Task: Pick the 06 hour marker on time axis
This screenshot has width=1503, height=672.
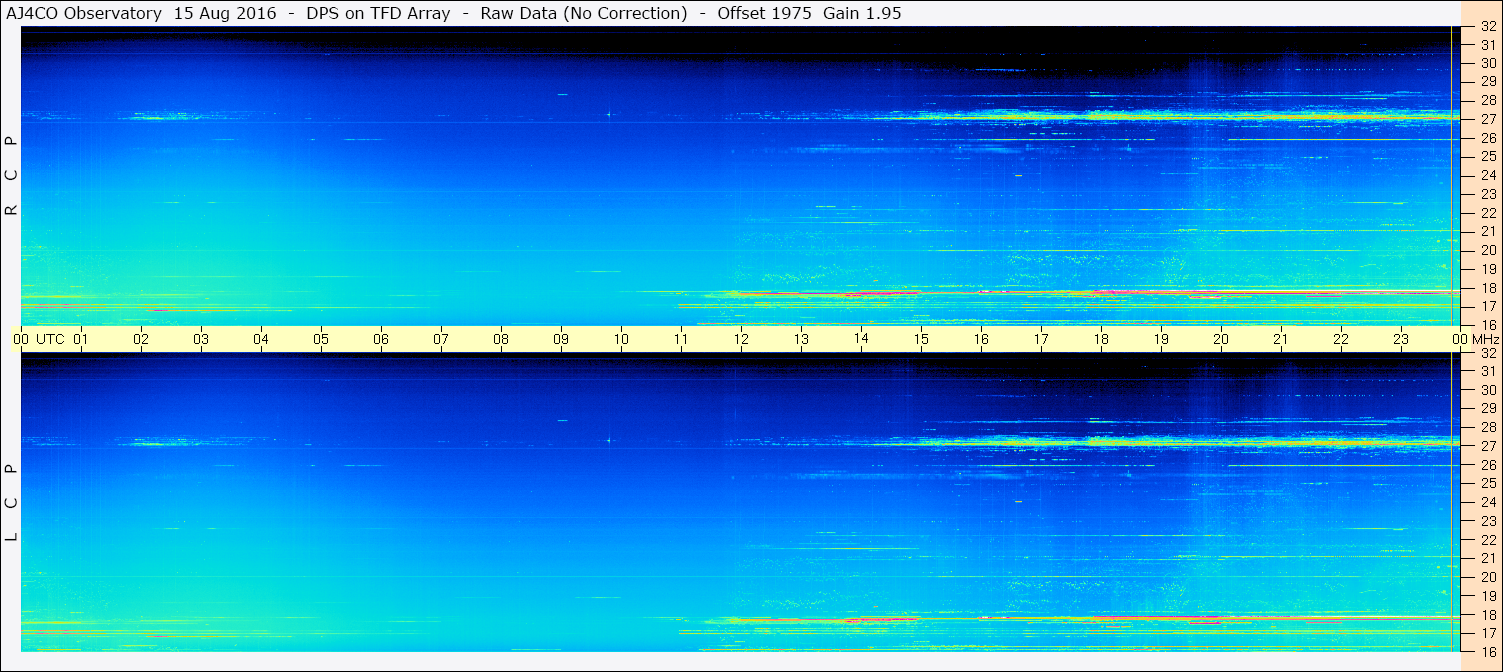Action: [381, 339]
